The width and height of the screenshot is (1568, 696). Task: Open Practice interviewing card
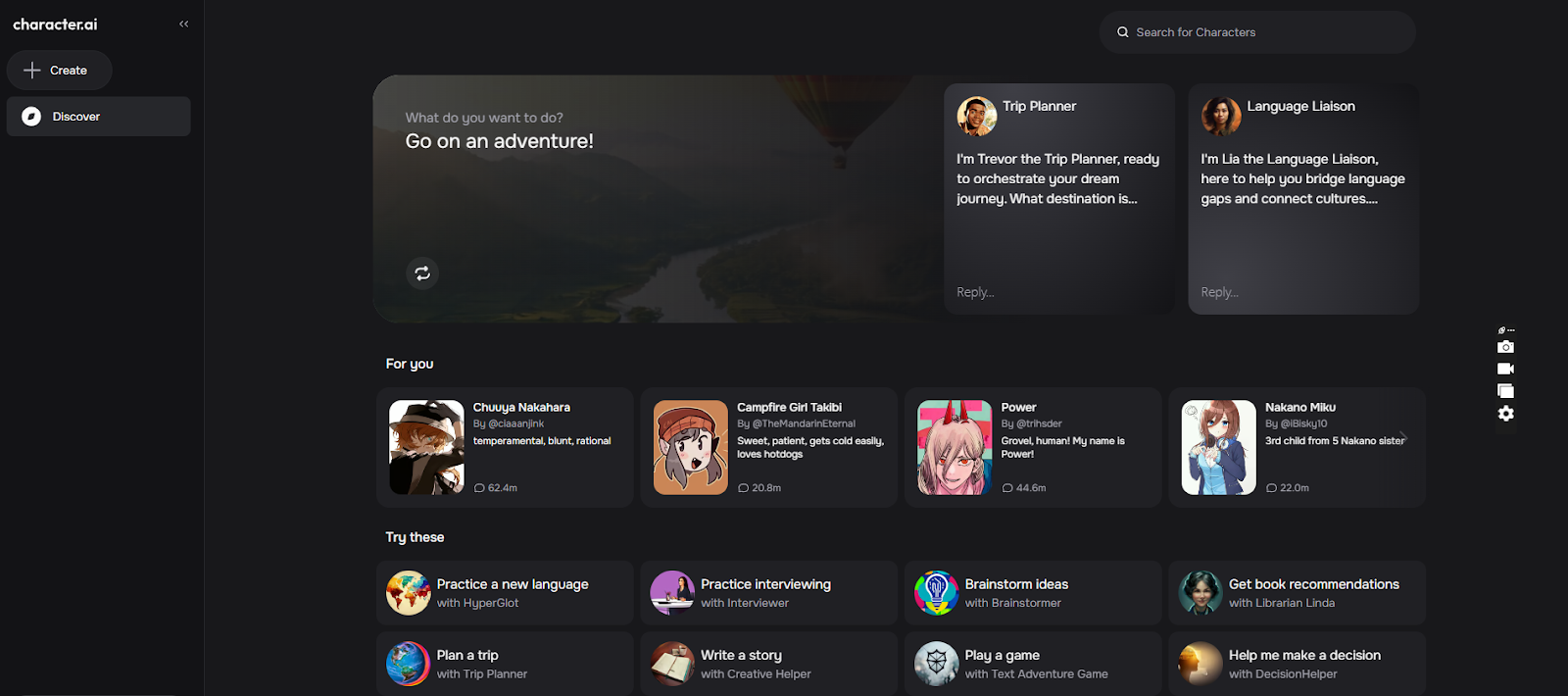point(769,593)
